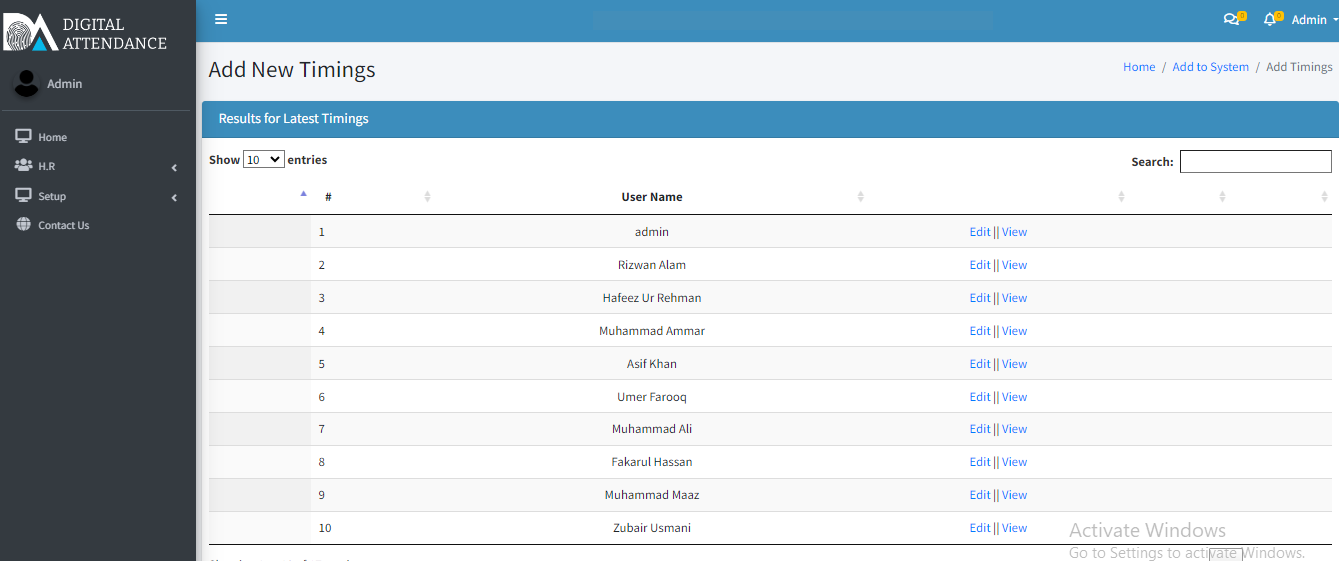Image resolution: width=1339 pixels, height=561 pixels.
Task: Click the Results for Latest Timings header
Action: pyautogui.click(x=294, y=119)
